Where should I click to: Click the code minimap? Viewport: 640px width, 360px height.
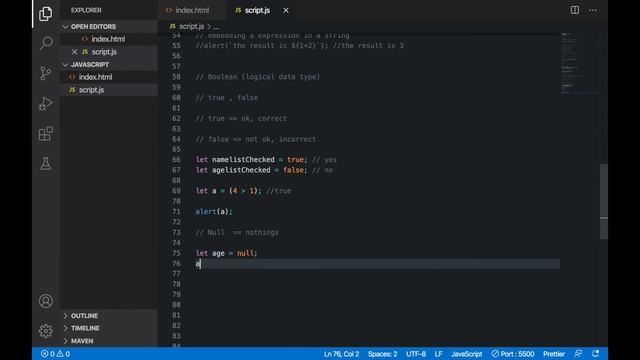tap(580, 63)
